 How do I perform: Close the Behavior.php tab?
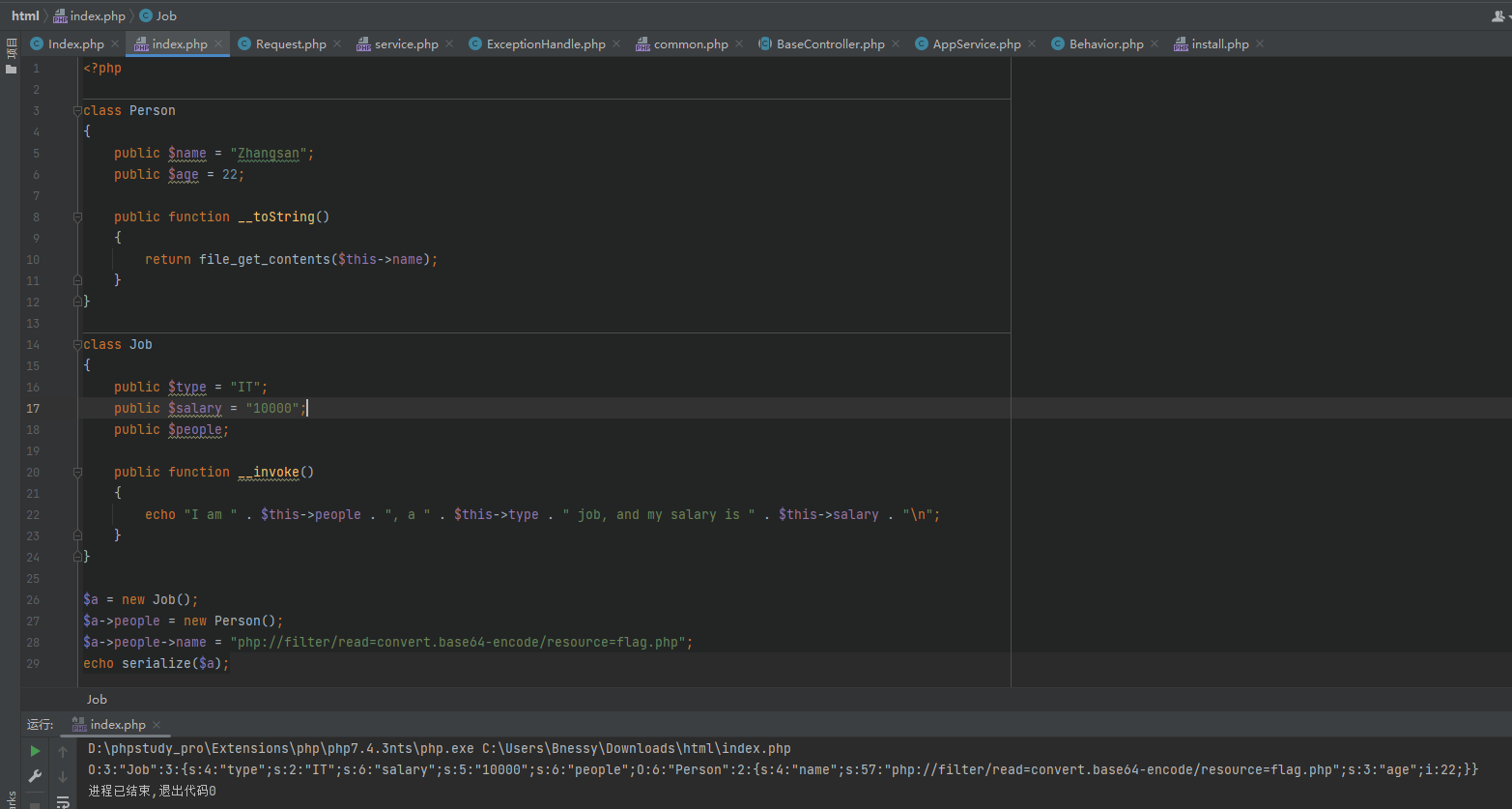click(1155, 43)
